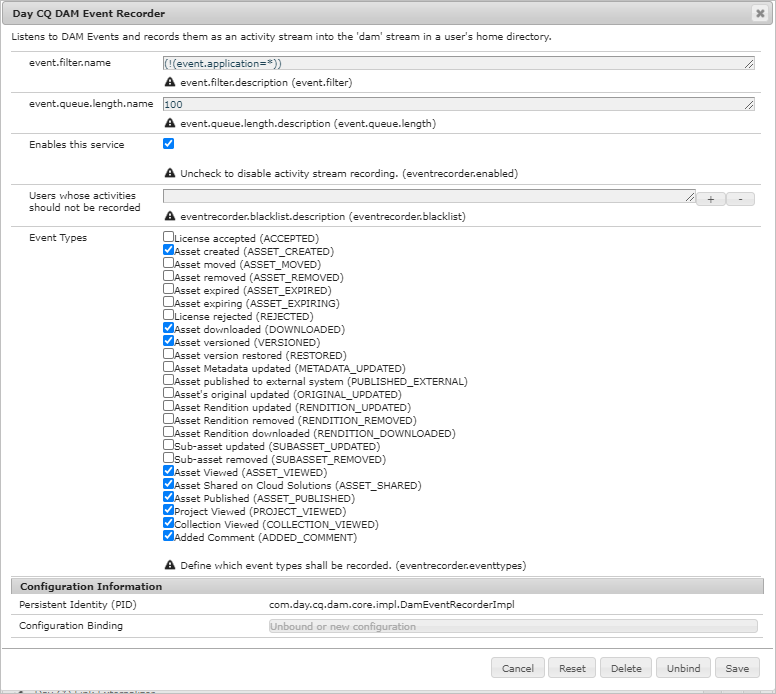This screenshot has height=694, width=776.
Task: Uncheck Asset Viewed (ASSET_VIEWED)
Action: (x=168, y=471)
